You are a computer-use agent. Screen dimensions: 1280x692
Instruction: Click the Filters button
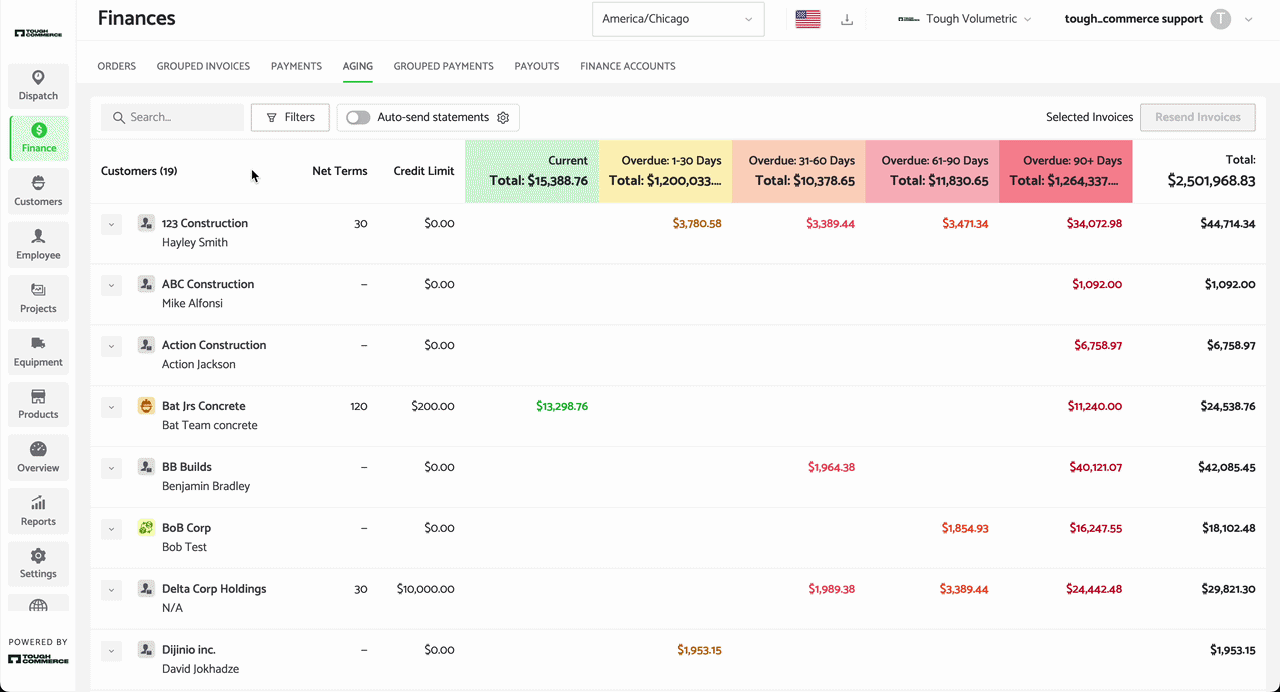pos(290,117)
